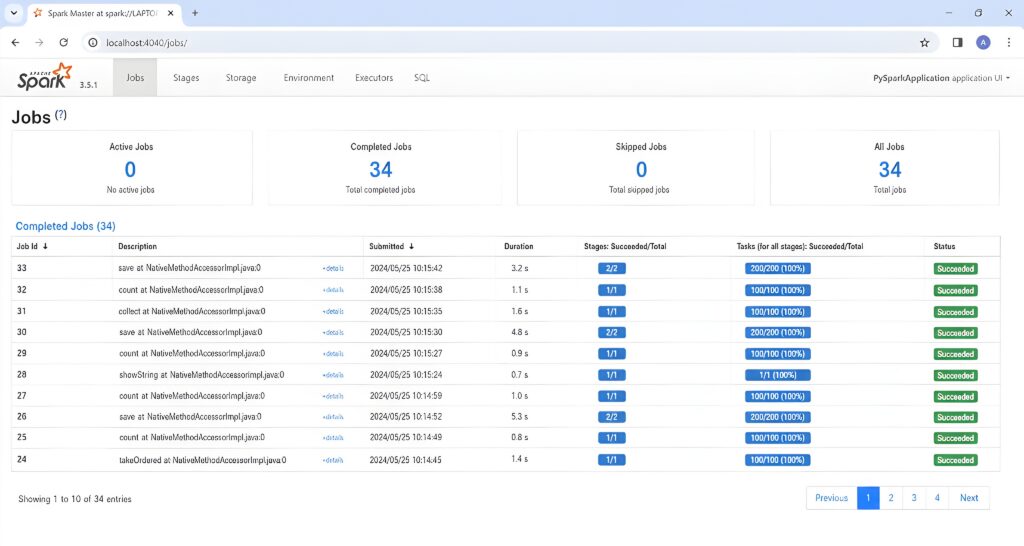Expand the tab search dropdown arrow
The image size is (1024, 546).
(14, 13)
